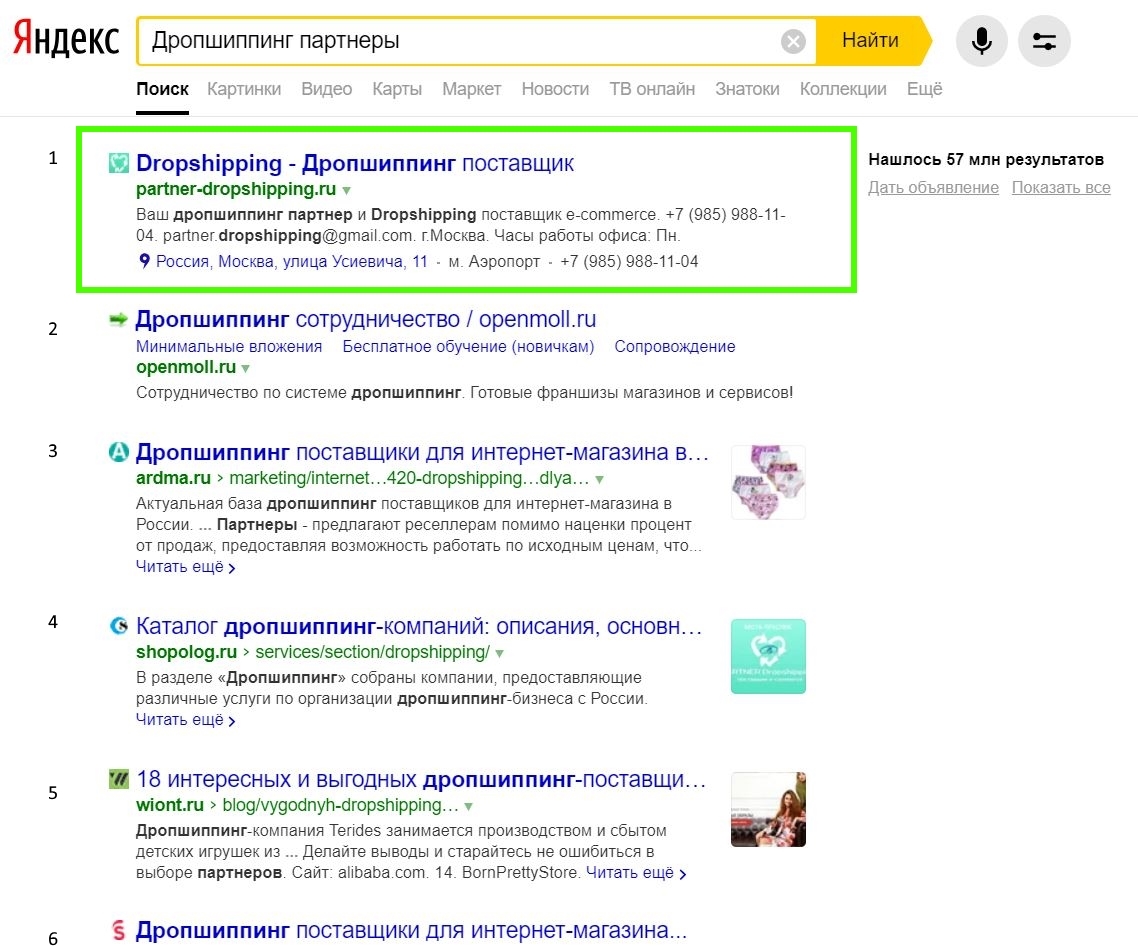Open search settings via the sliders icon
Viewport: 1138px width, 947px height.
[1044, 40]
